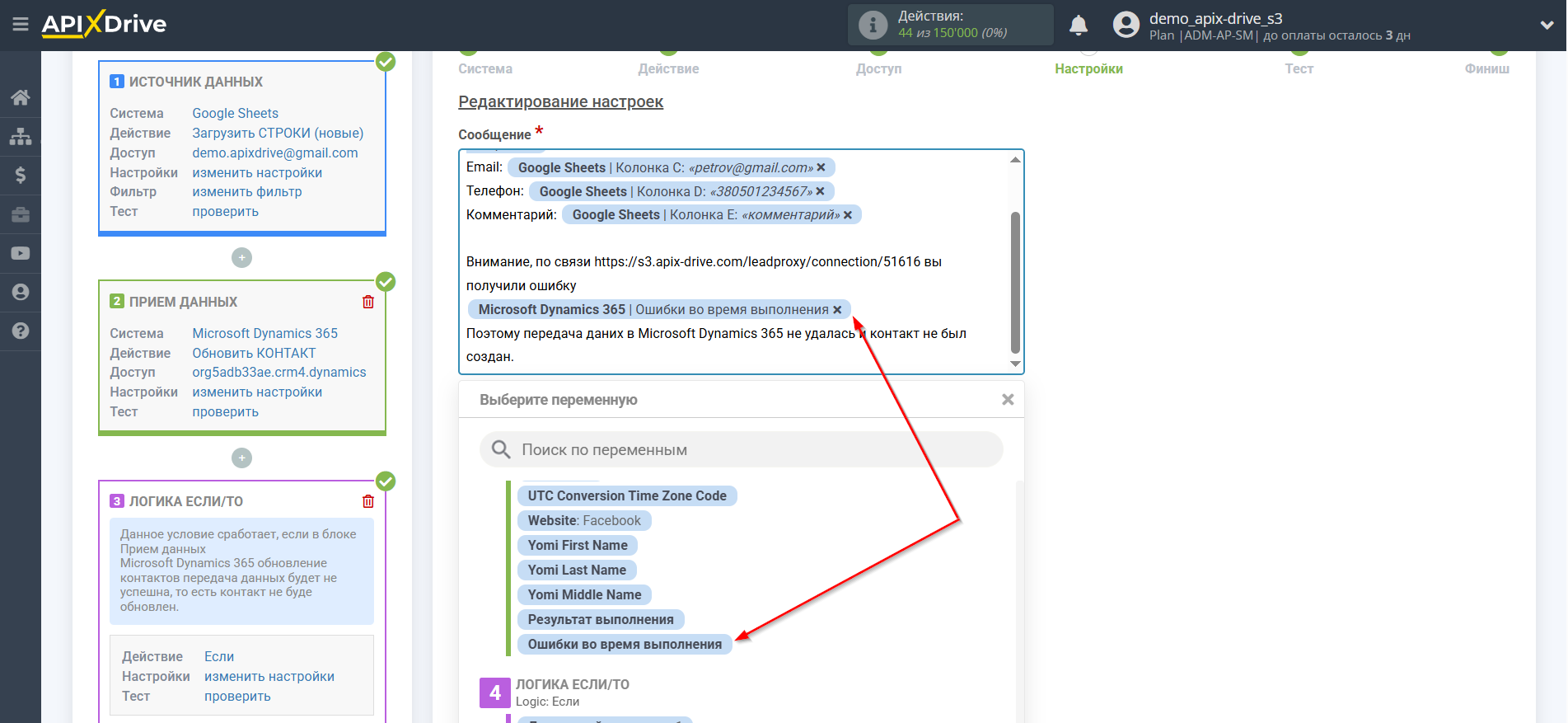Add a step after the data source block
1568x723 pixels.
241,257
